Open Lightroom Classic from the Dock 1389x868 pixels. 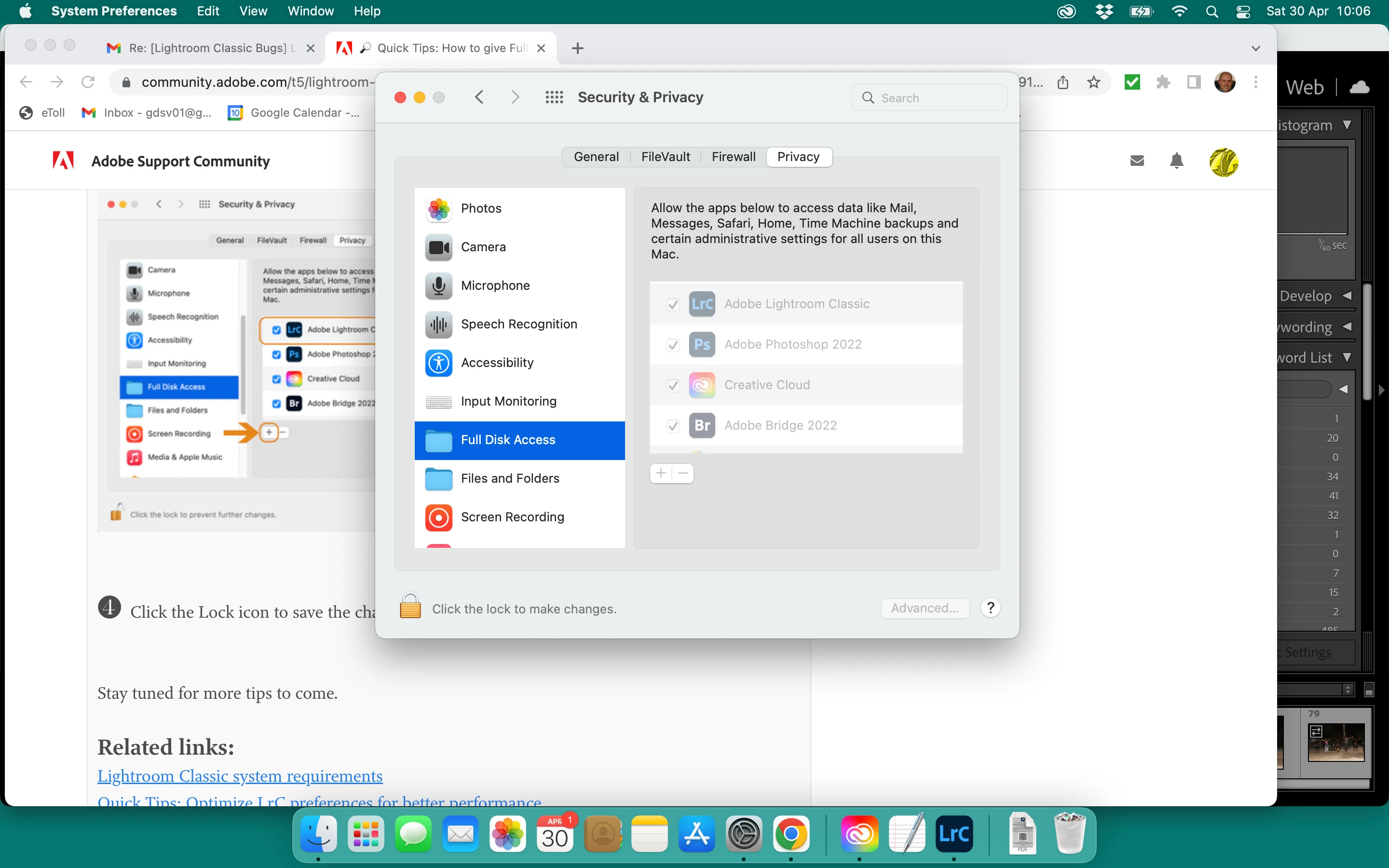[953, 834]
